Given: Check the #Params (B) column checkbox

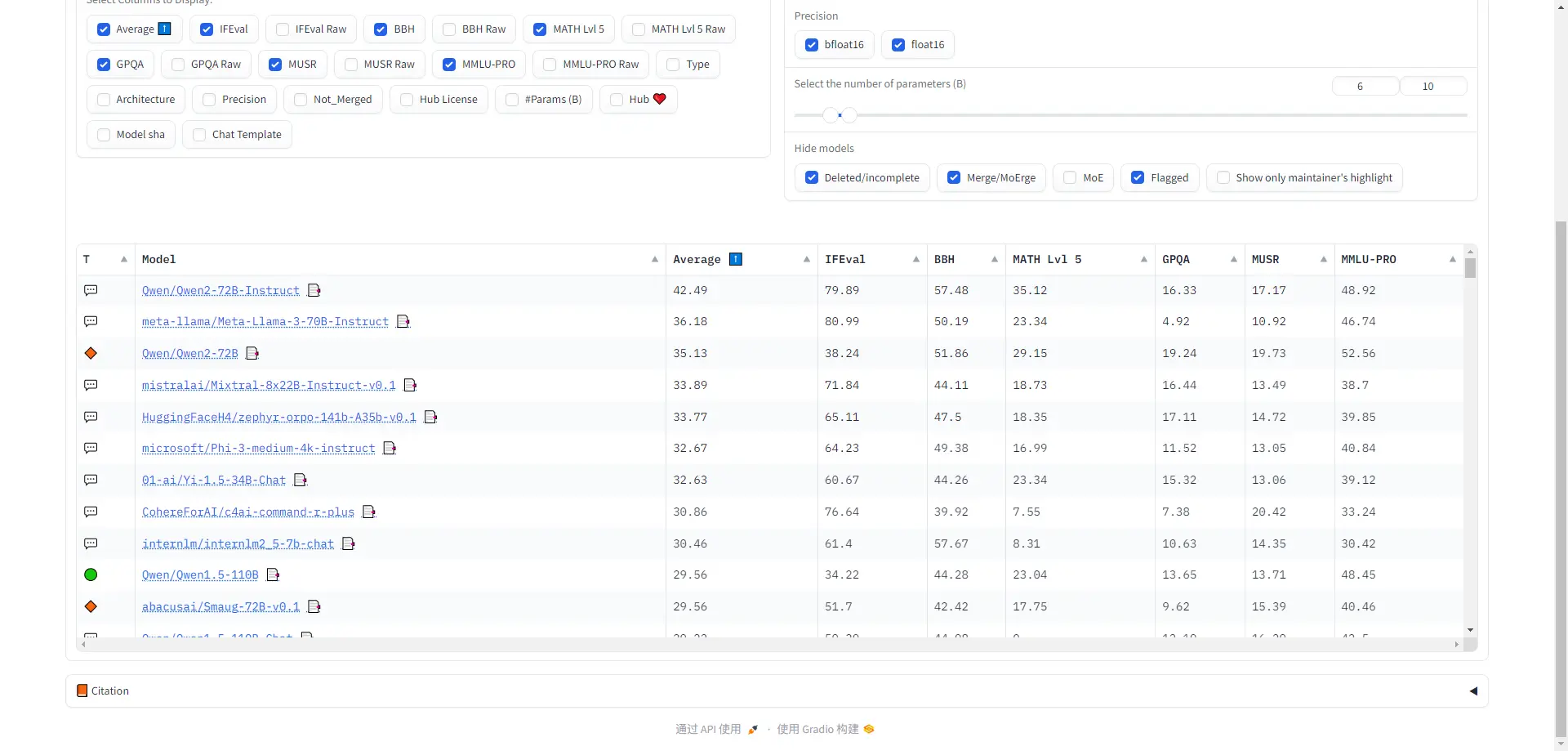Looking at the screenshot, I should 512,100.
